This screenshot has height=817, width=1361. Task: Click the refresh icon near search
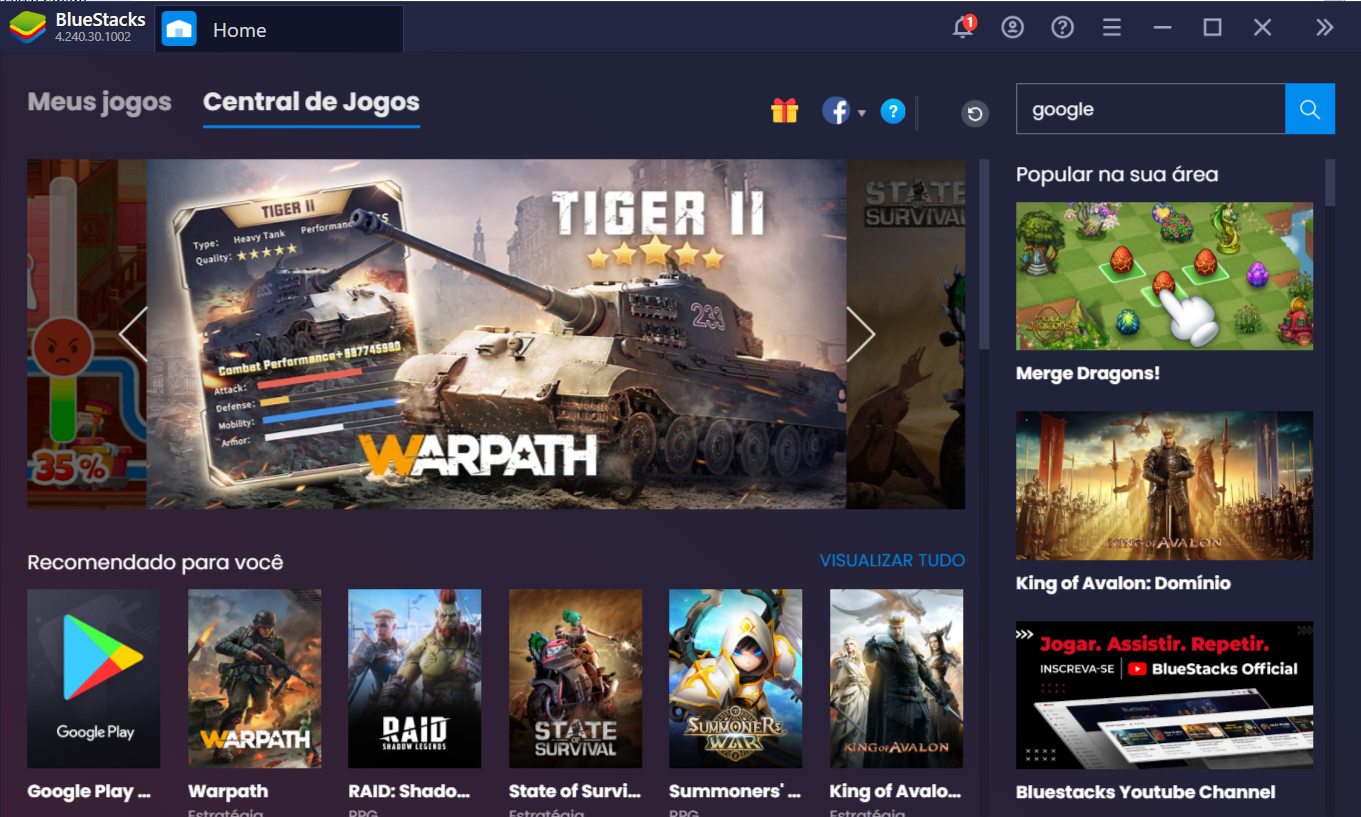pos(975,114)
